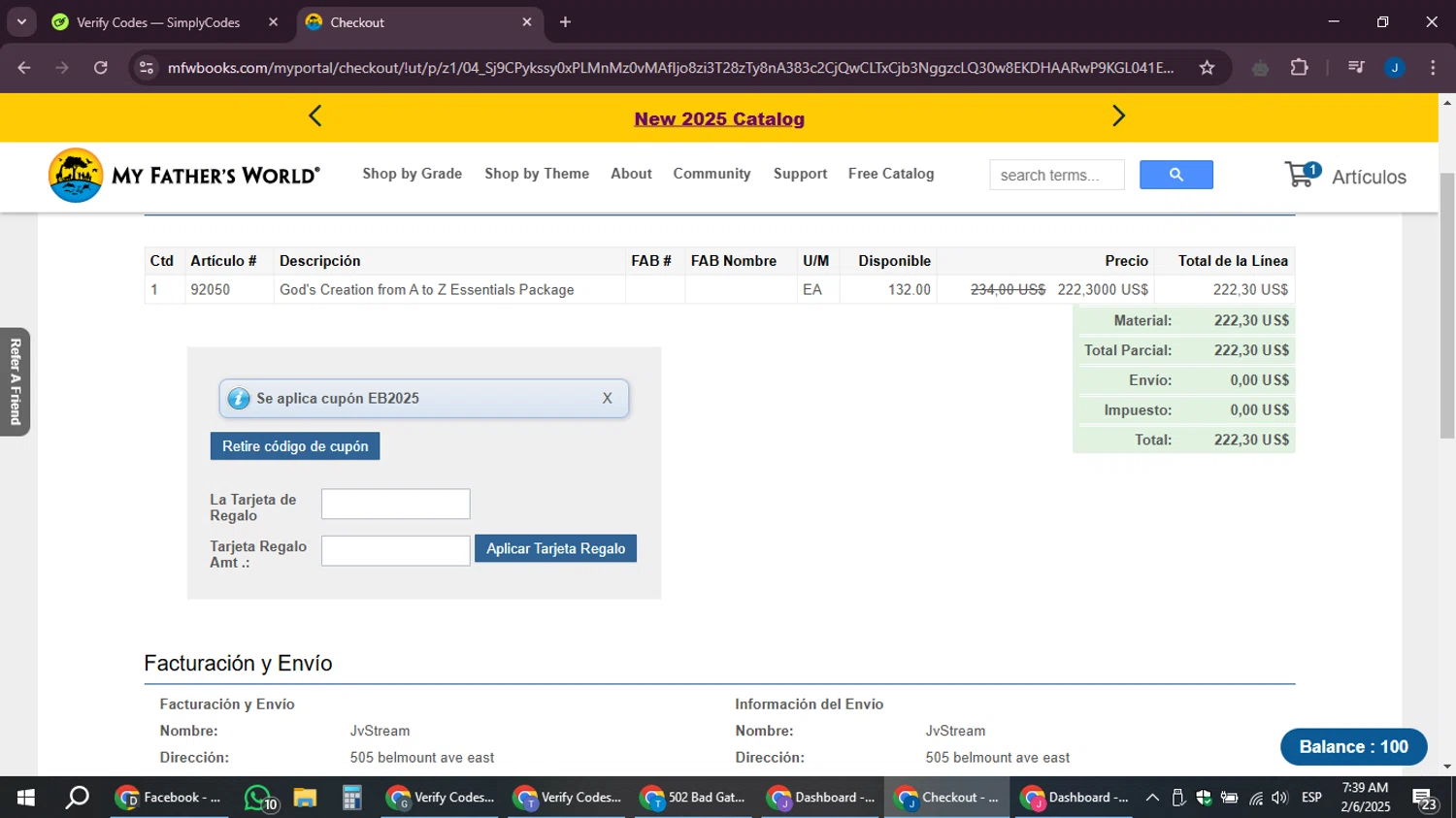Open the Refer A Friend side tab
The width and height of the screenshot is (1456, 818).
pyautogui.click(x=15, y=381)
